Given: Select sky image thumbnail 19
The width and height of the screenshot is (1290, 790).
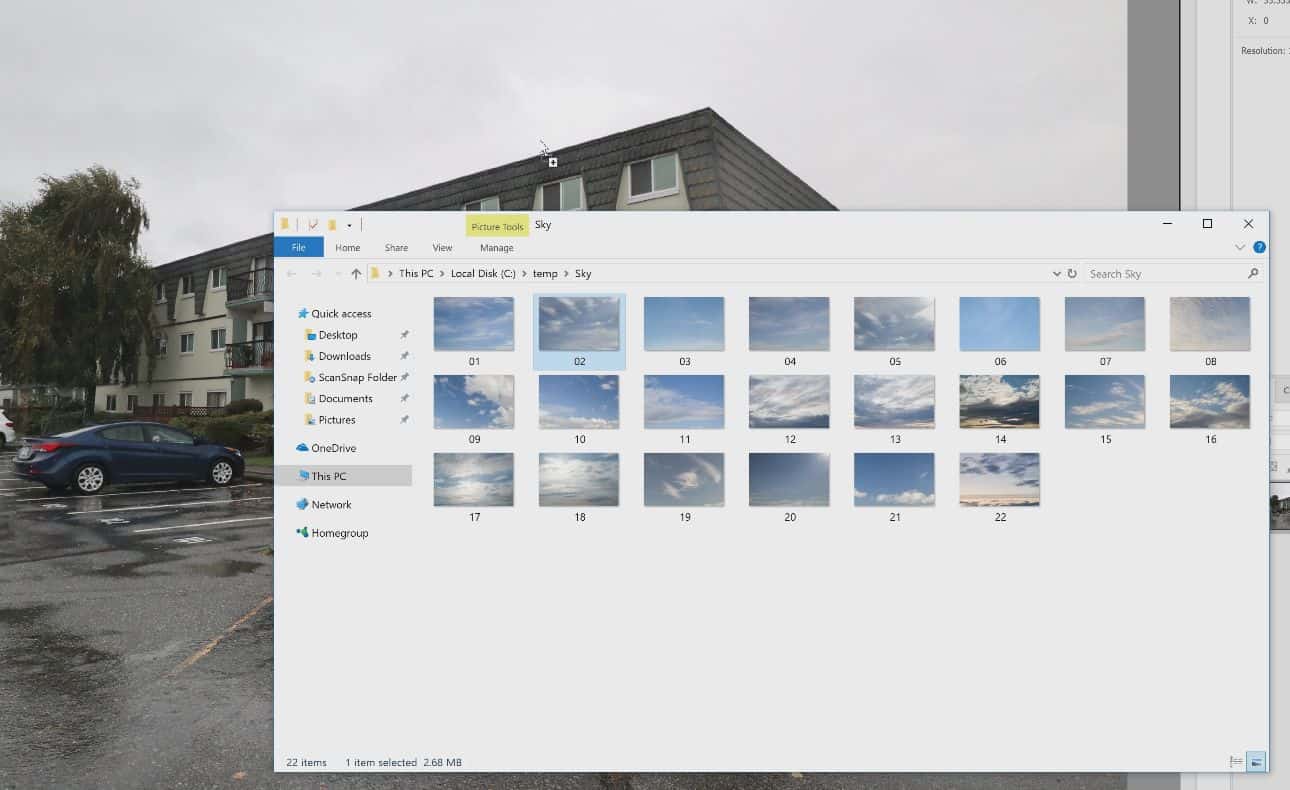Looking at the screenshot, I should pos(684,480).
